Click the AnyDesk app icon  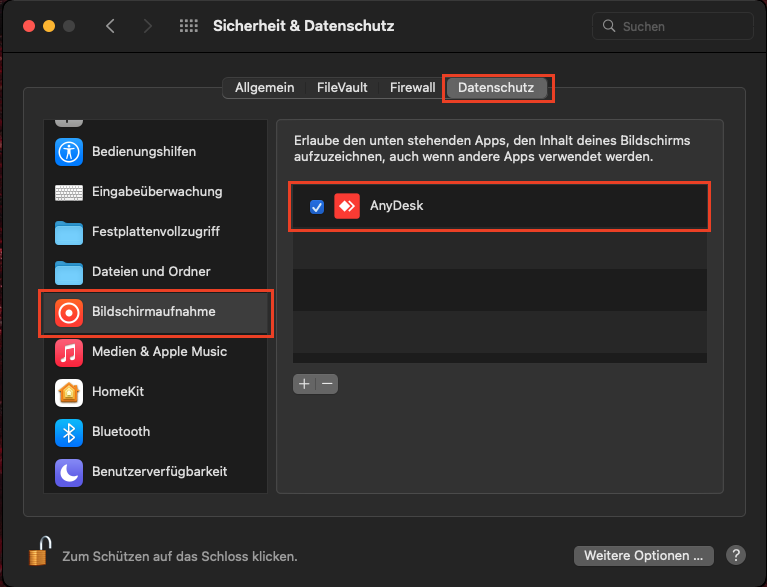[347, 206]
